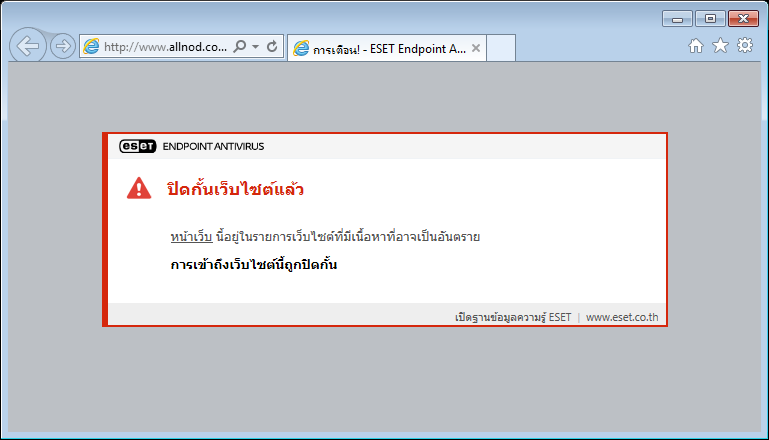Viewport: 769px width, 440px height.
Task: Minimize the browser window
Action: click(x=677, y=19)
